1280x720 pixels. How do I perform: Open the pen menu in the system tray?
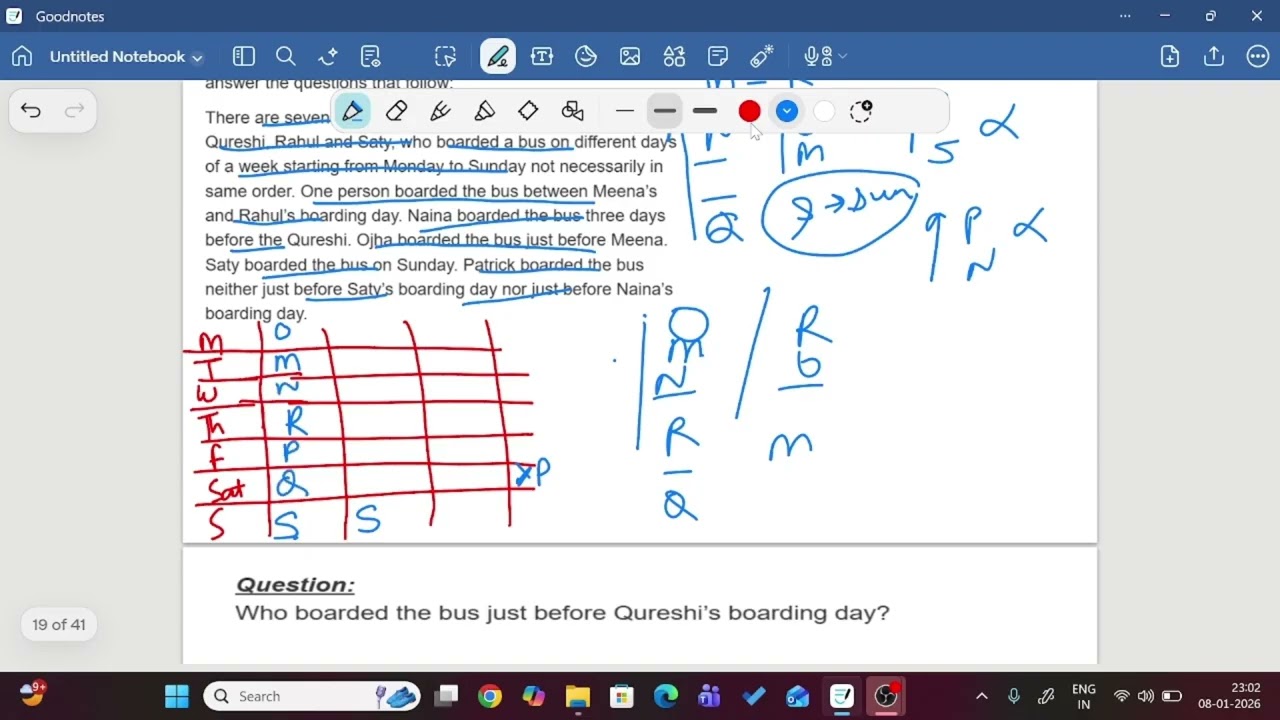1046,696
